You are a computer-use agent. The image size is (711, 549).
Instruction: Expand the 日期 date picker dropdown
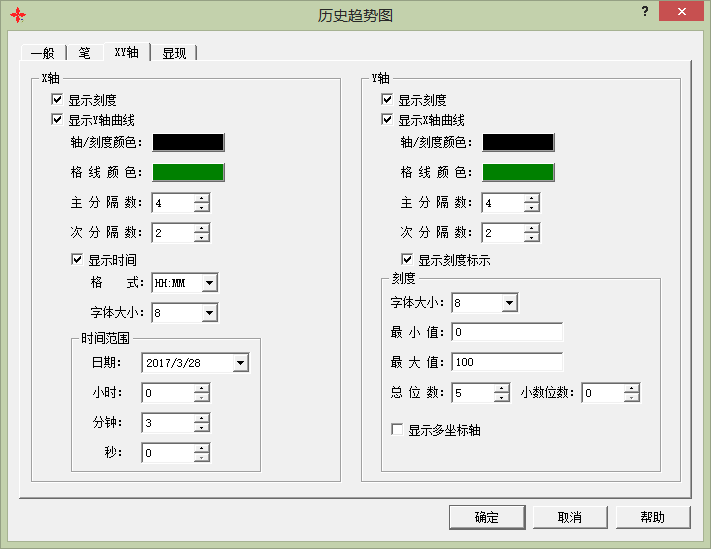click(240, 363)
